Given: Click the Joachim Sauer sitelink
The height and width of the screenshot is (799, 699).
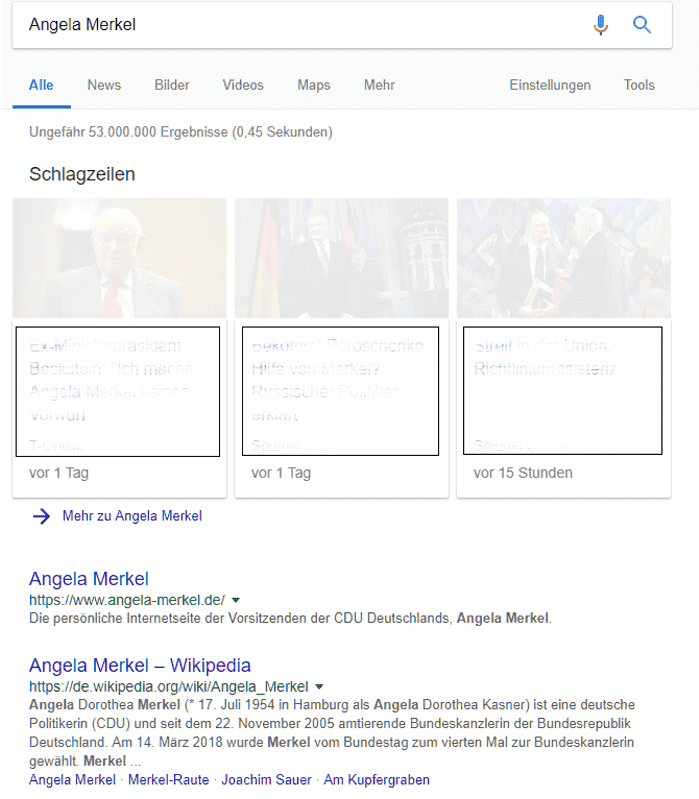Looking at the screenshot, I should 266,780.
